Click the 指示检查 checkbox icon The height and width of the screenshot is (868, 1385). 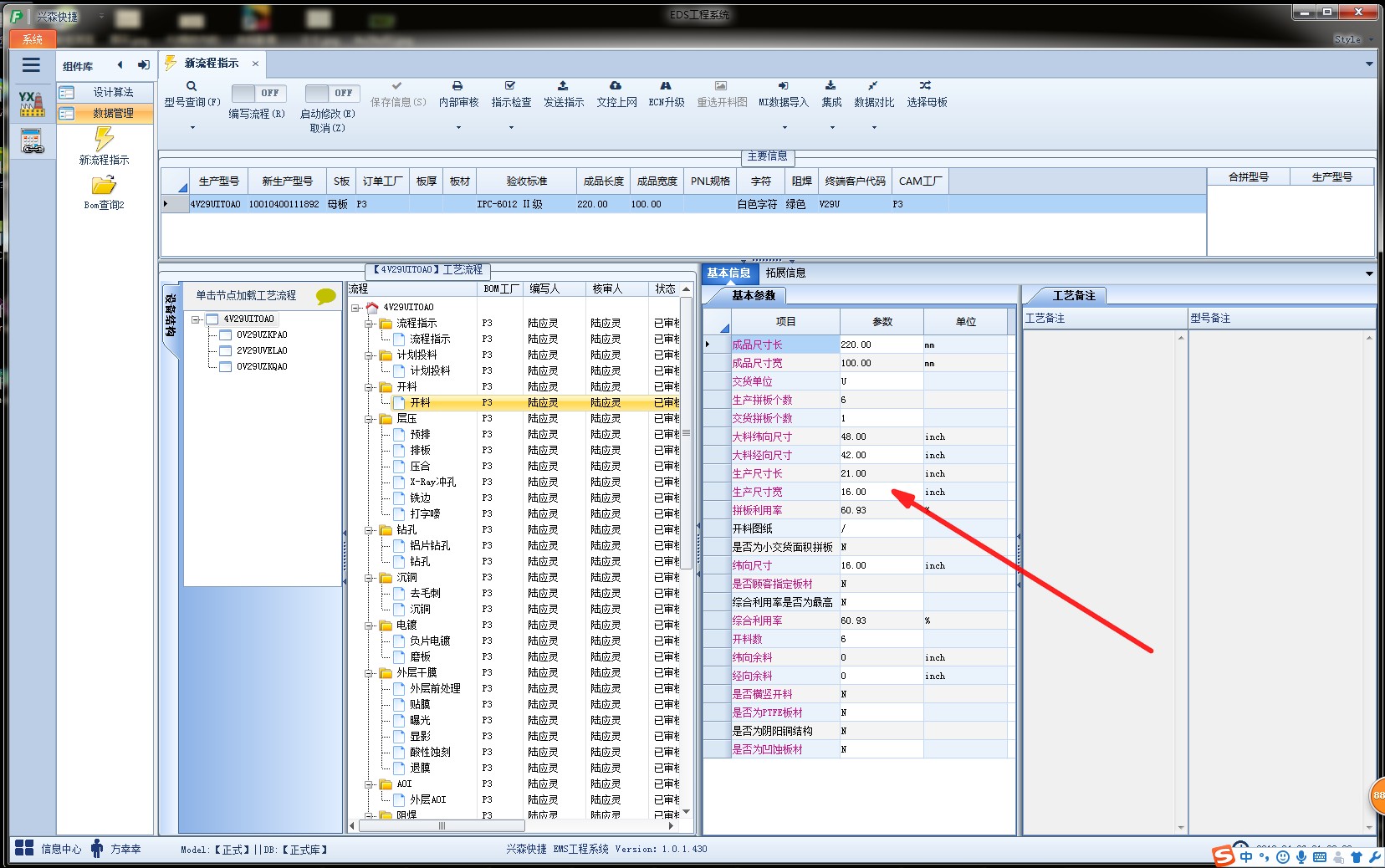(510, 85)
